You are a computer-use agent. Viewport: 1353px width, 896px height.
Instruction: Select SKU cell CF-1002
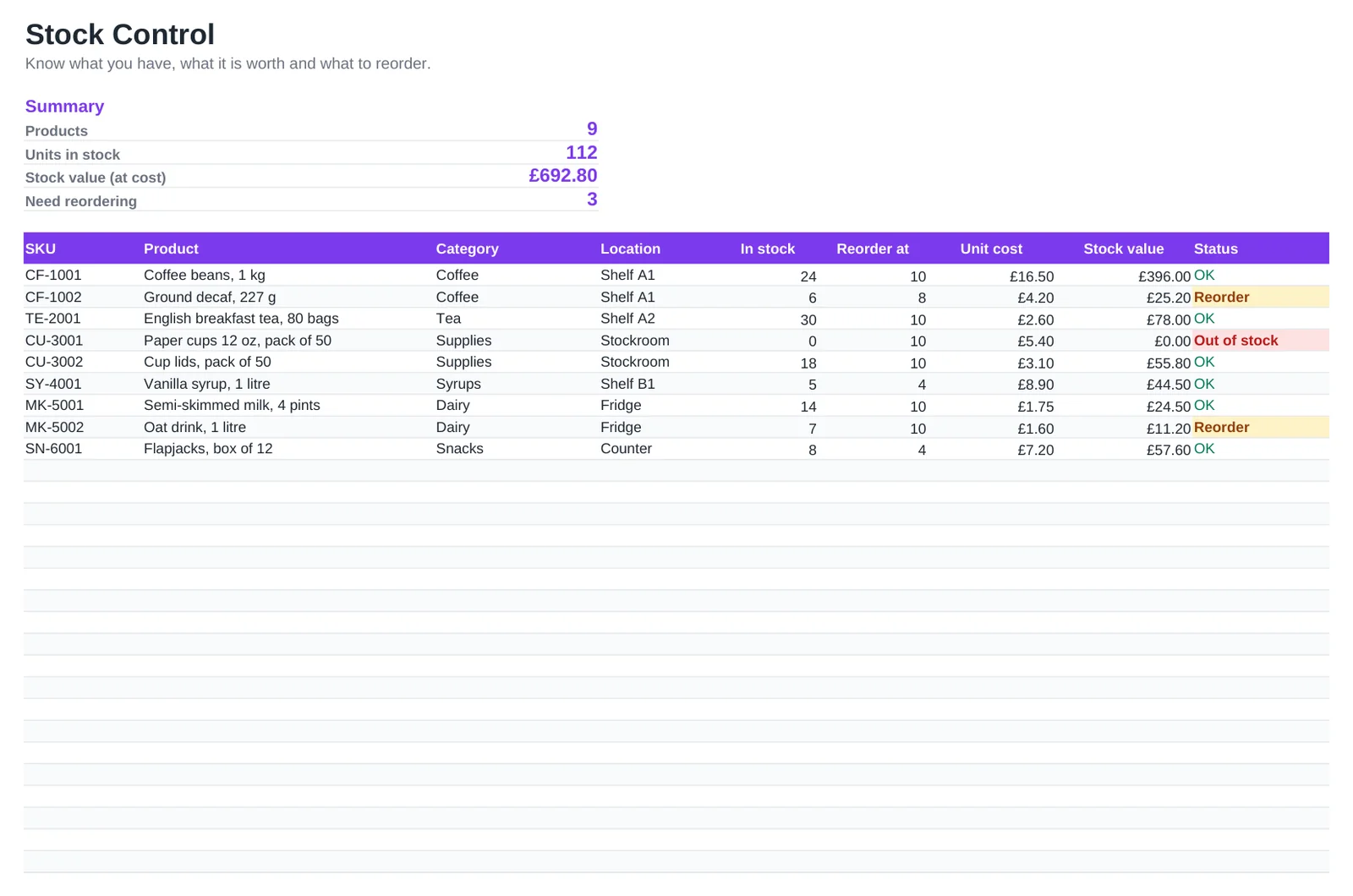point(53,297)
